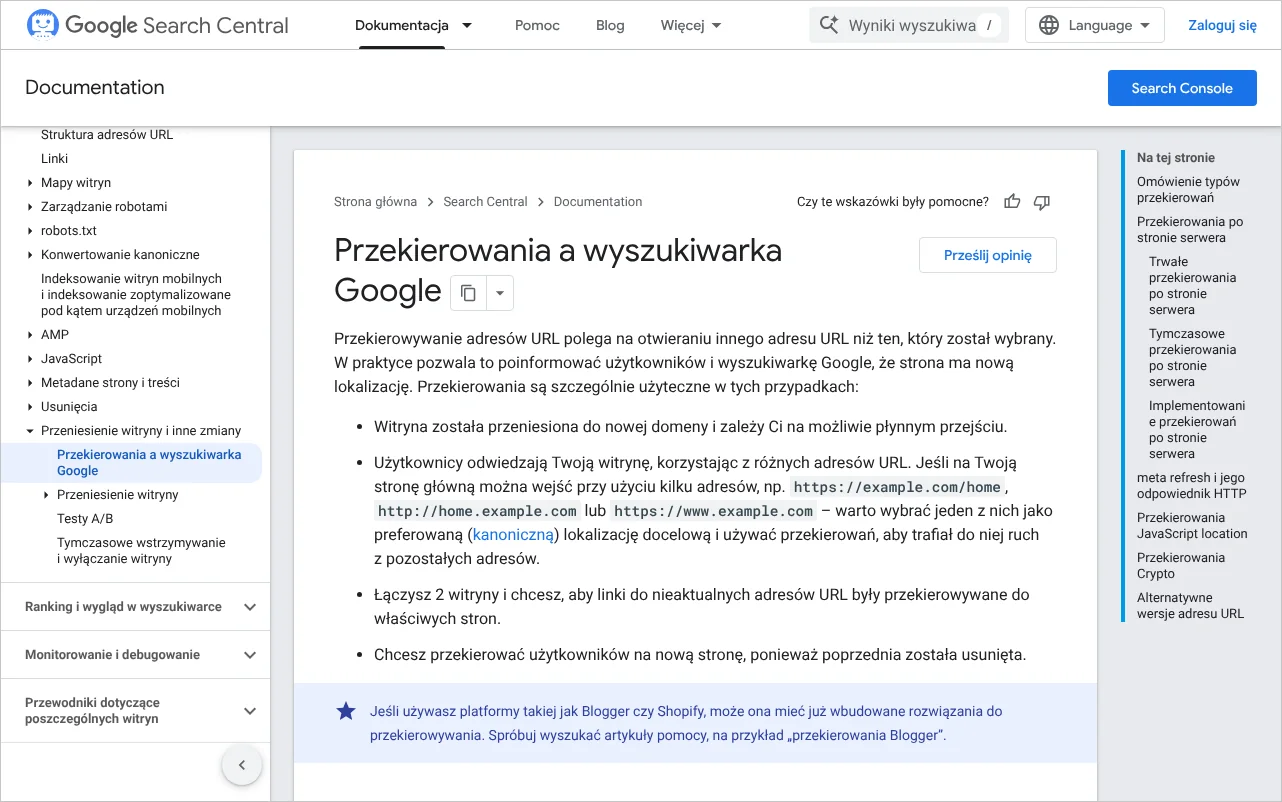Image resolution: width=1282 pixels, height=802 pixels.
Task: Click the thumbs up helpful icon
Action: point(1012,202)
